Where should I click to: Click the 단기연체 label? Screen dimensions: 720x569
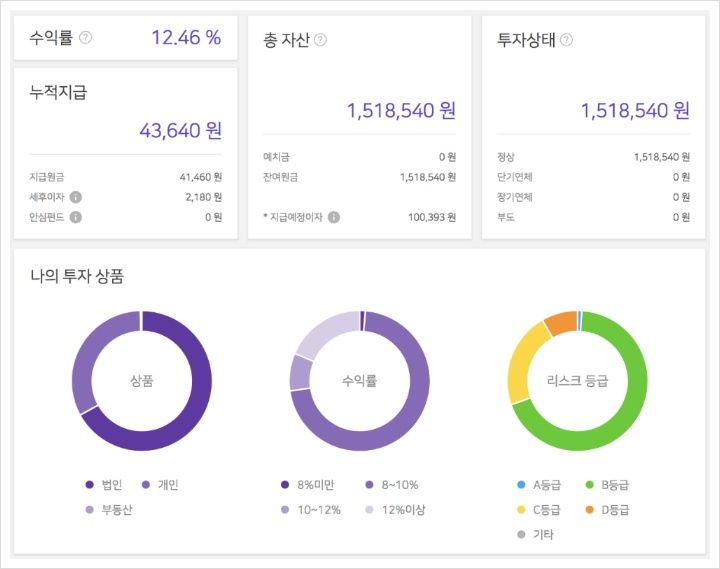(515, 177)
